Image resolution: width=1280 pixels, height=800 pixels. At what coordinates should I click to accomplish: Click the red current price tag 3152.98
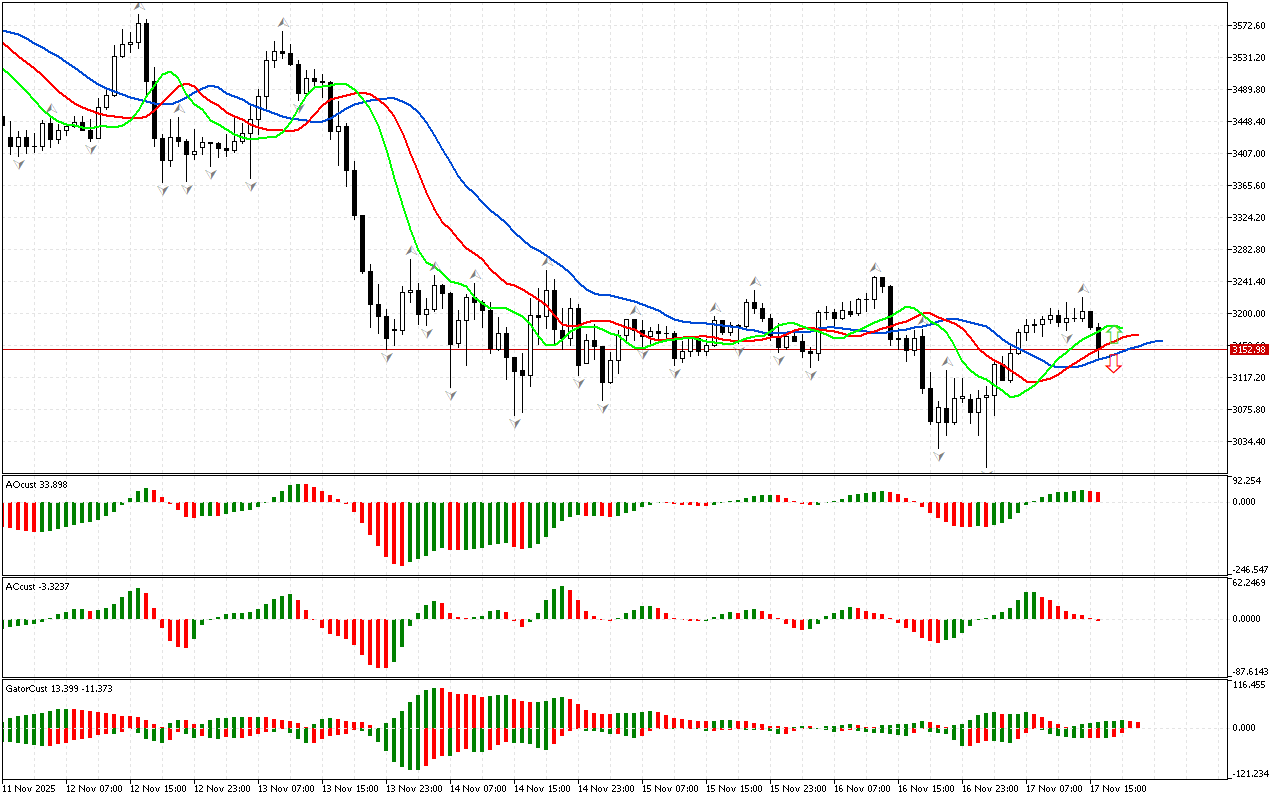pyautogui.click(x=1248, y=349)
